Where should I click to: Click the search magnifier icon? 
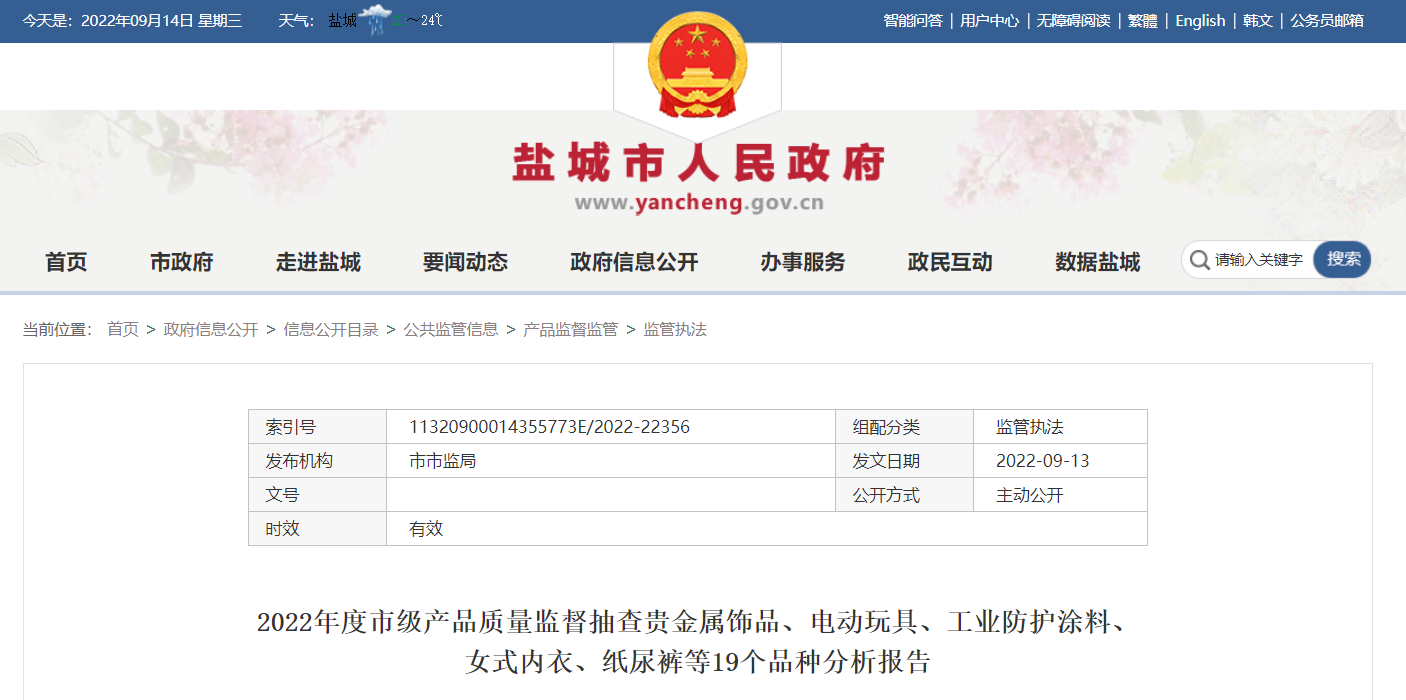pos(1199,260)
